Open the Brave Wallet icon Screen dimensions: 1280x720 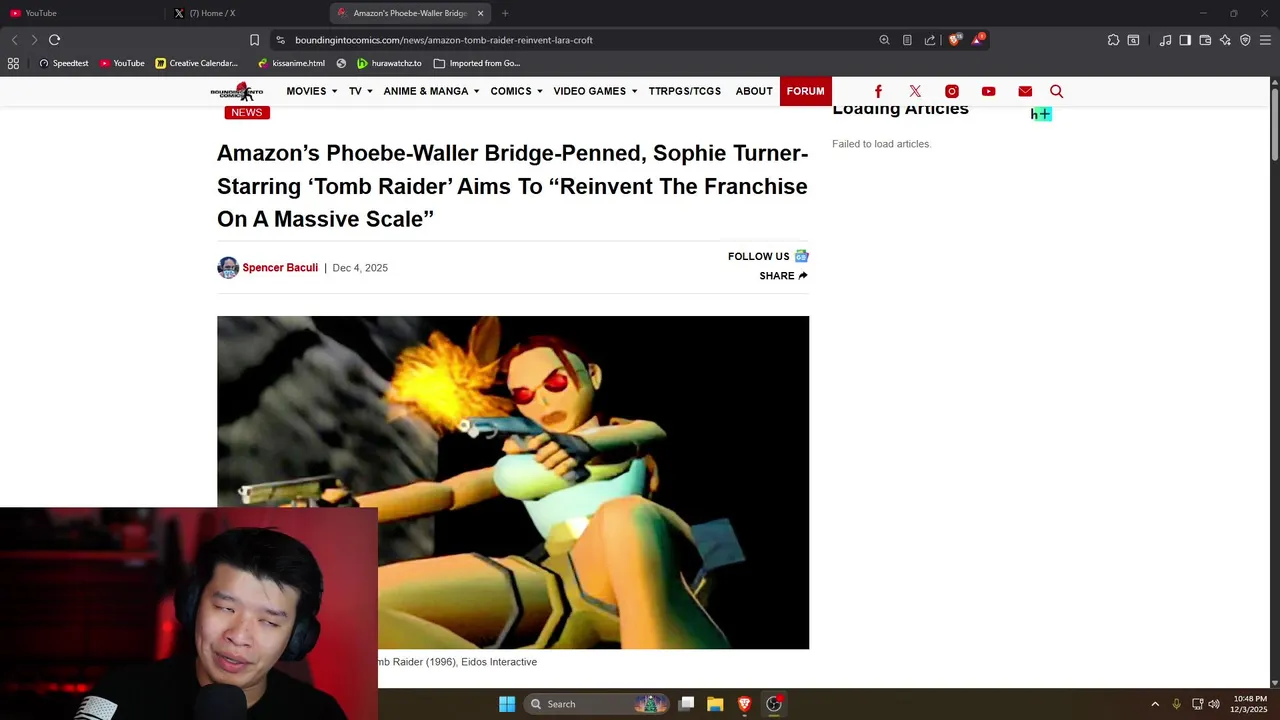1205,40
